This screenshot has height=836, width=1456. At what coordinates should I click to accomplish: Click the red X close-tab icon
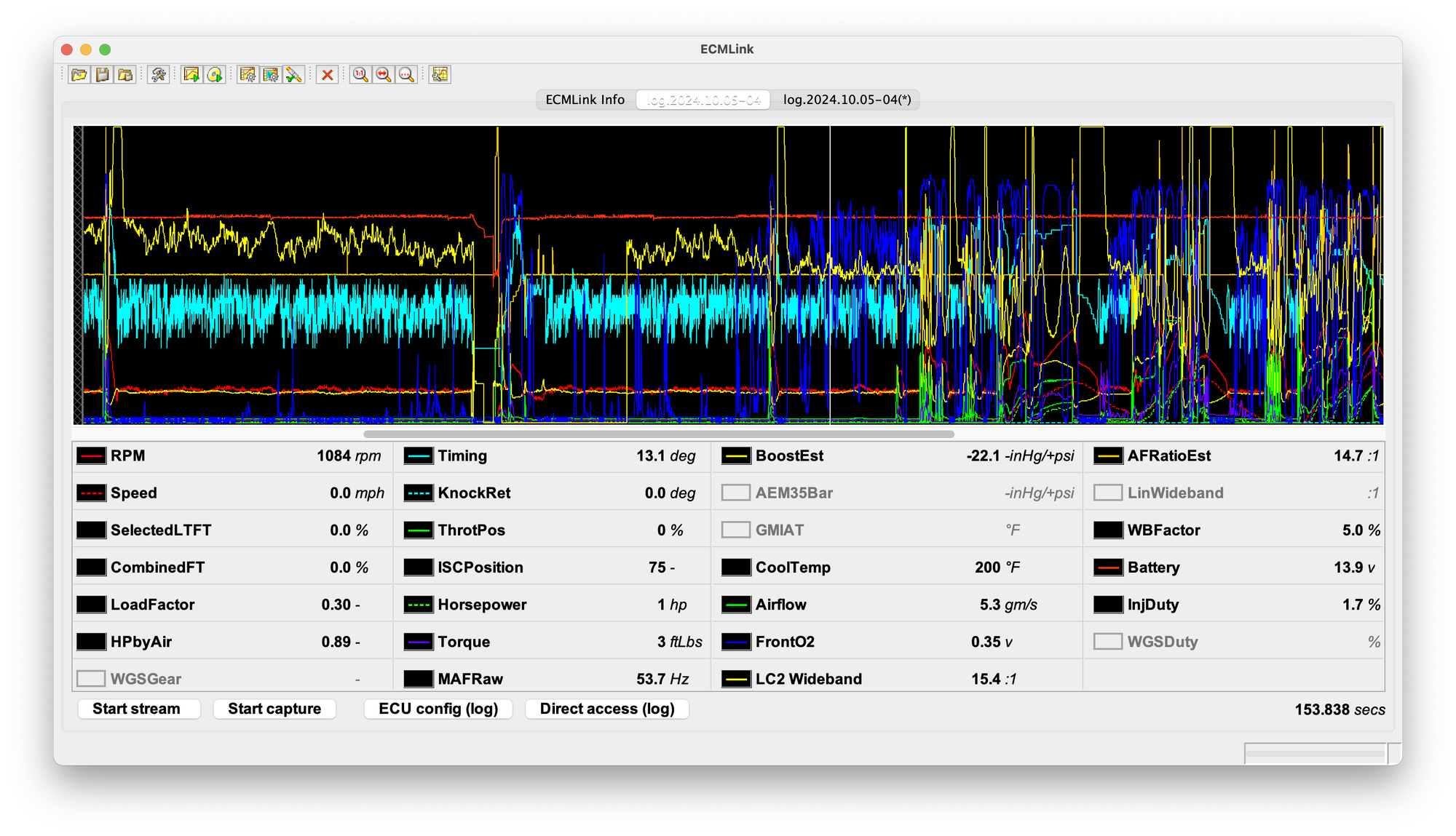(328, 74)
